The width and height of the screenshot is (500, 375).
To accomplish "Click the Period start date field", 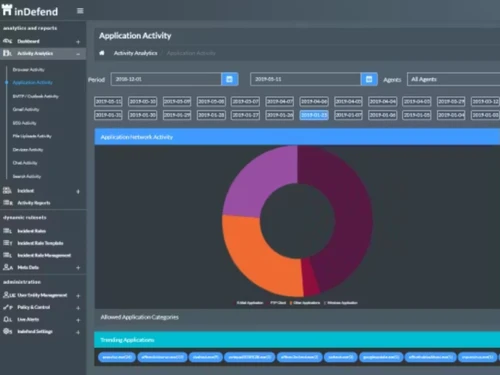I will tap(166, 79).
